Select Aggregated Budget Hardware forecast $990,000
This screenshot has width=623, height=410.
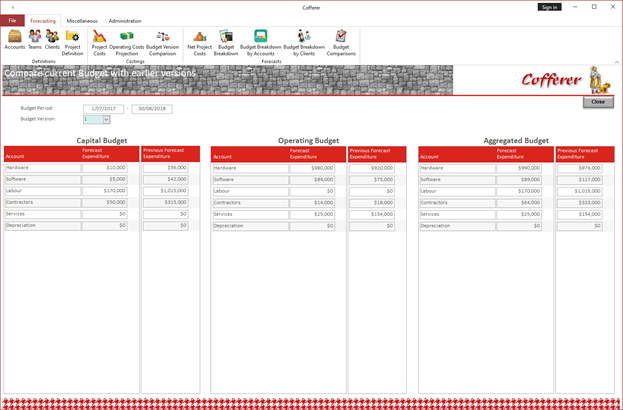pyautogui.click(x=519, y=168)
